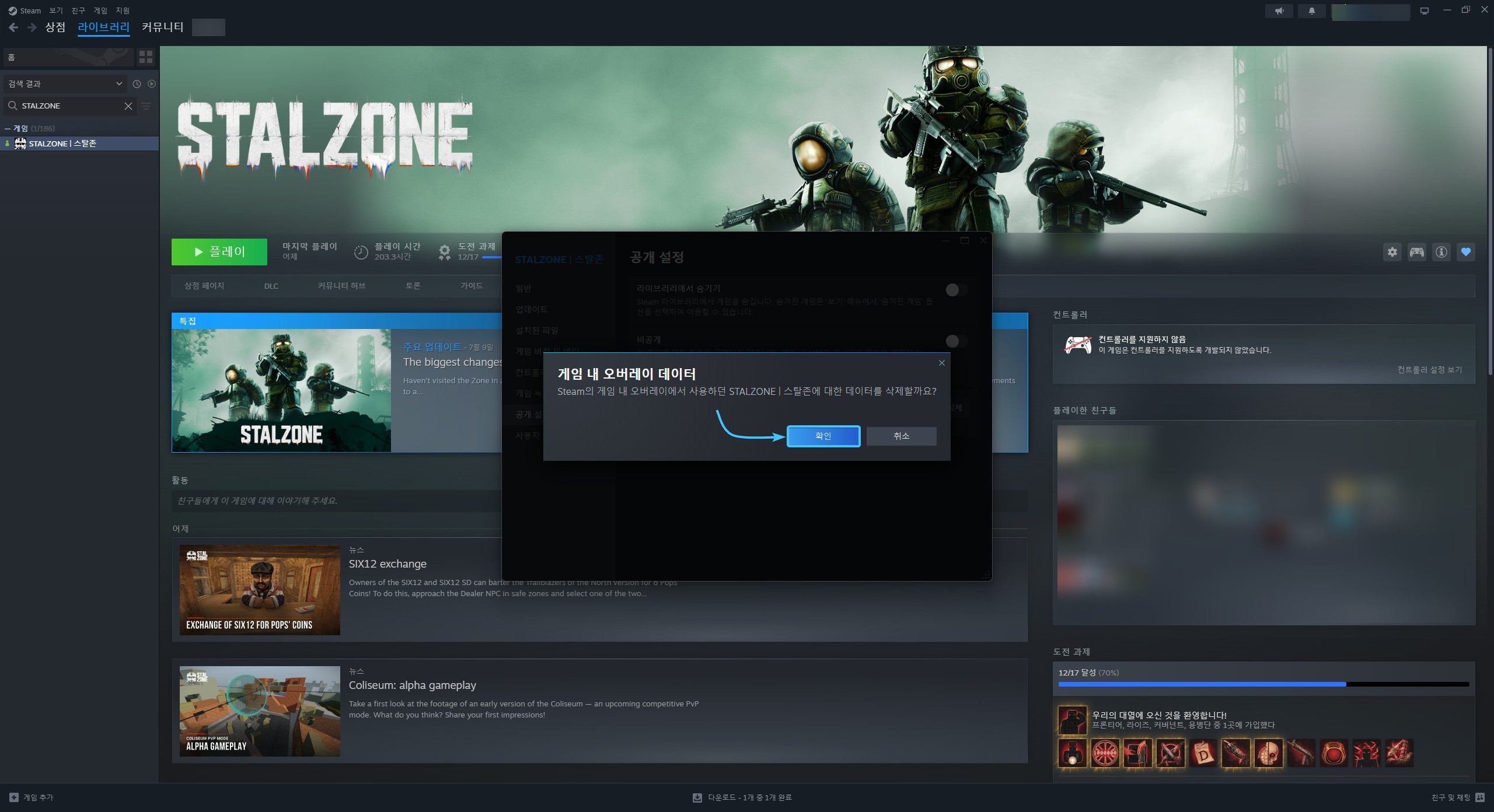Select 일반 in properties sidebar
This screenshot has height=812, width=1494.
click(523, 289)
